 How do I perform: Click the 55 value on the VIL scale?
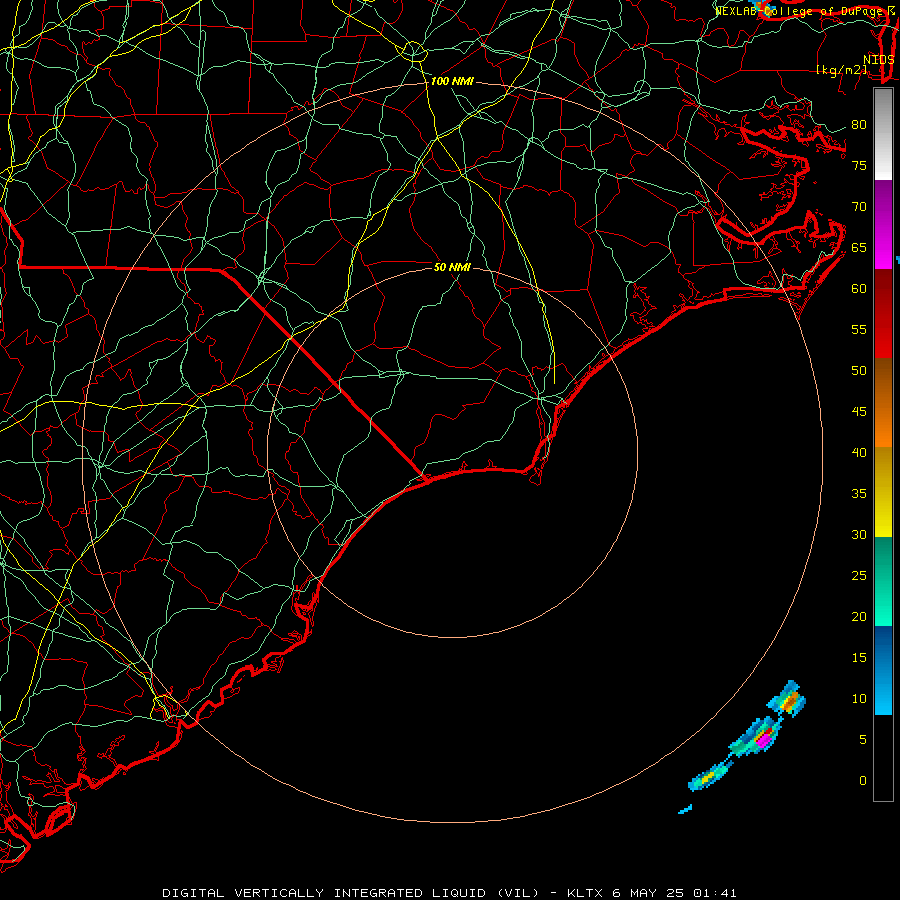(859, 329)
